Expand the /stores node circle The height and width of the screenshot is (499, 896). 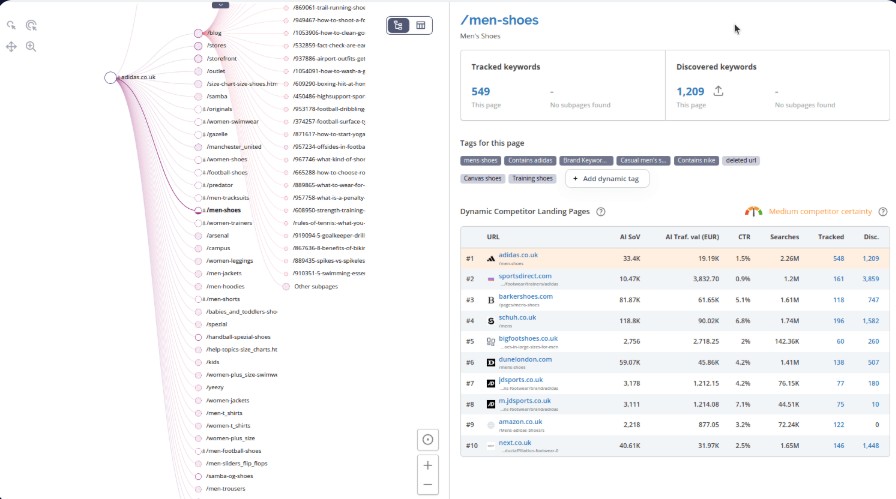pyautogui.click(x=198, y=46)
